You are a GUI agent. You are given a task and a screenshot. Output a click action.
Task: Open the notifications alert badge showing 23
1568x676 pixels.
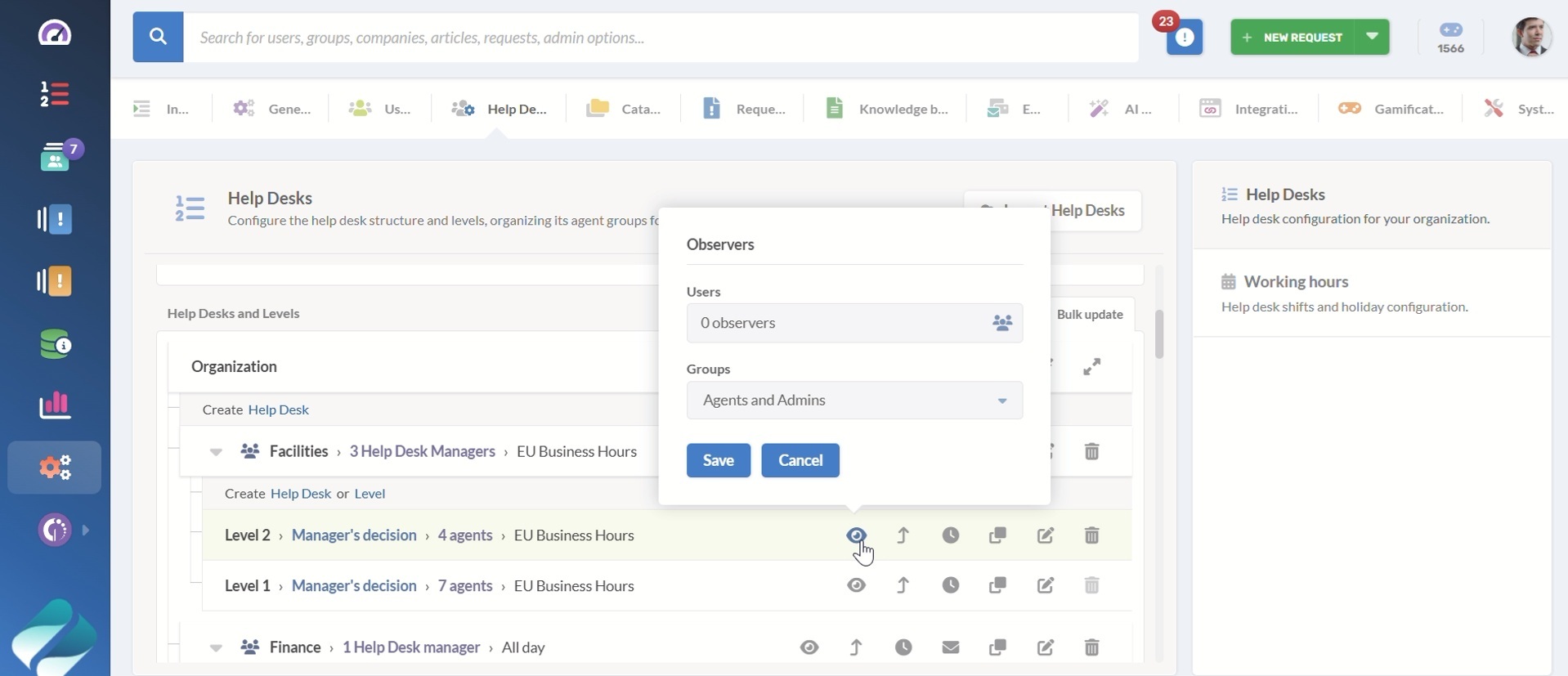point(1184,37)
